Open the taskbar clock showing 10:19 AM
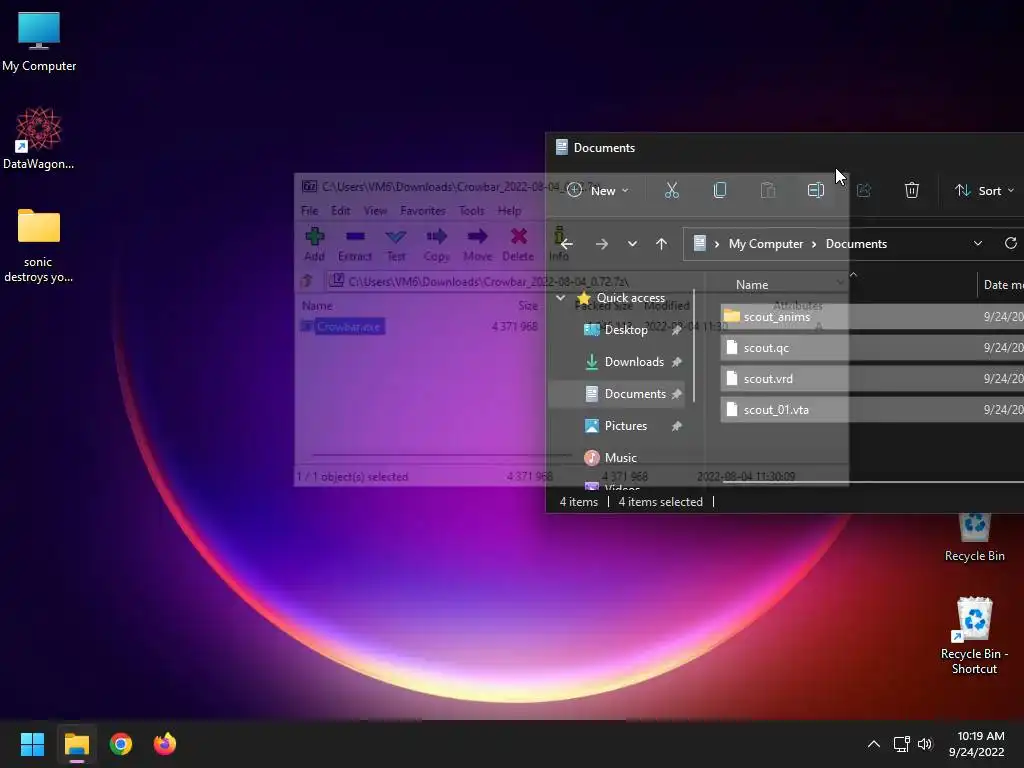This screenshot has width=1024, height=768. tap(976, 744)
